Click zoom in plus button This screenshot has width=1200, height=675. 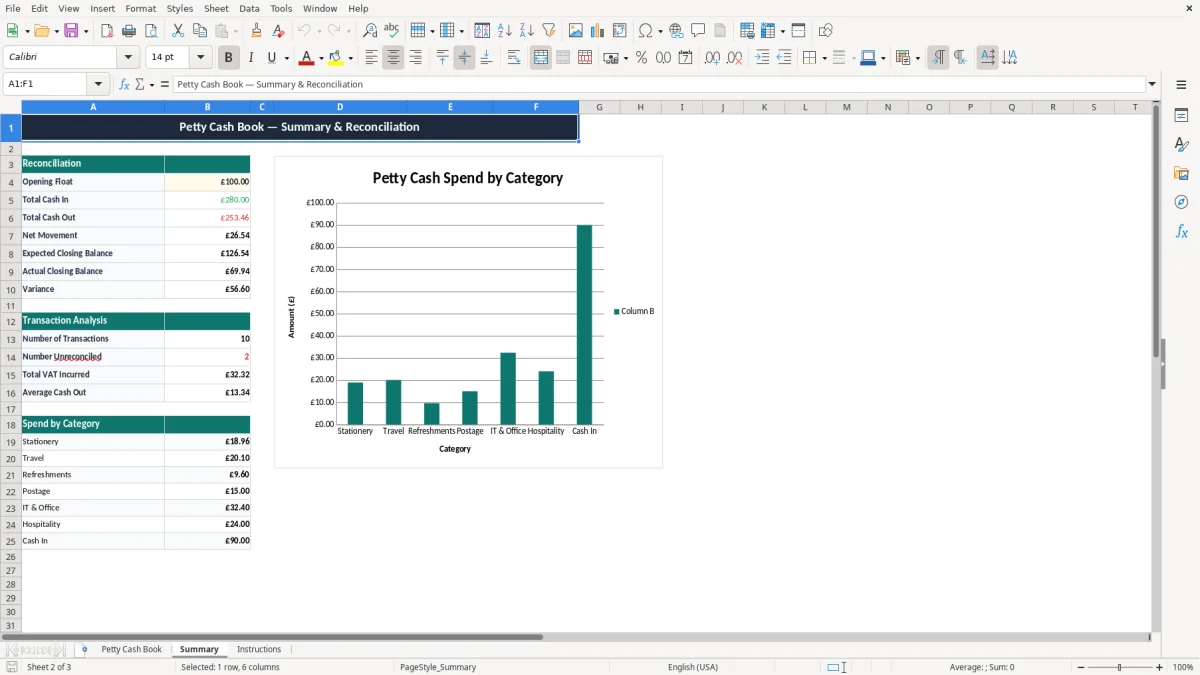(1159, 667)
